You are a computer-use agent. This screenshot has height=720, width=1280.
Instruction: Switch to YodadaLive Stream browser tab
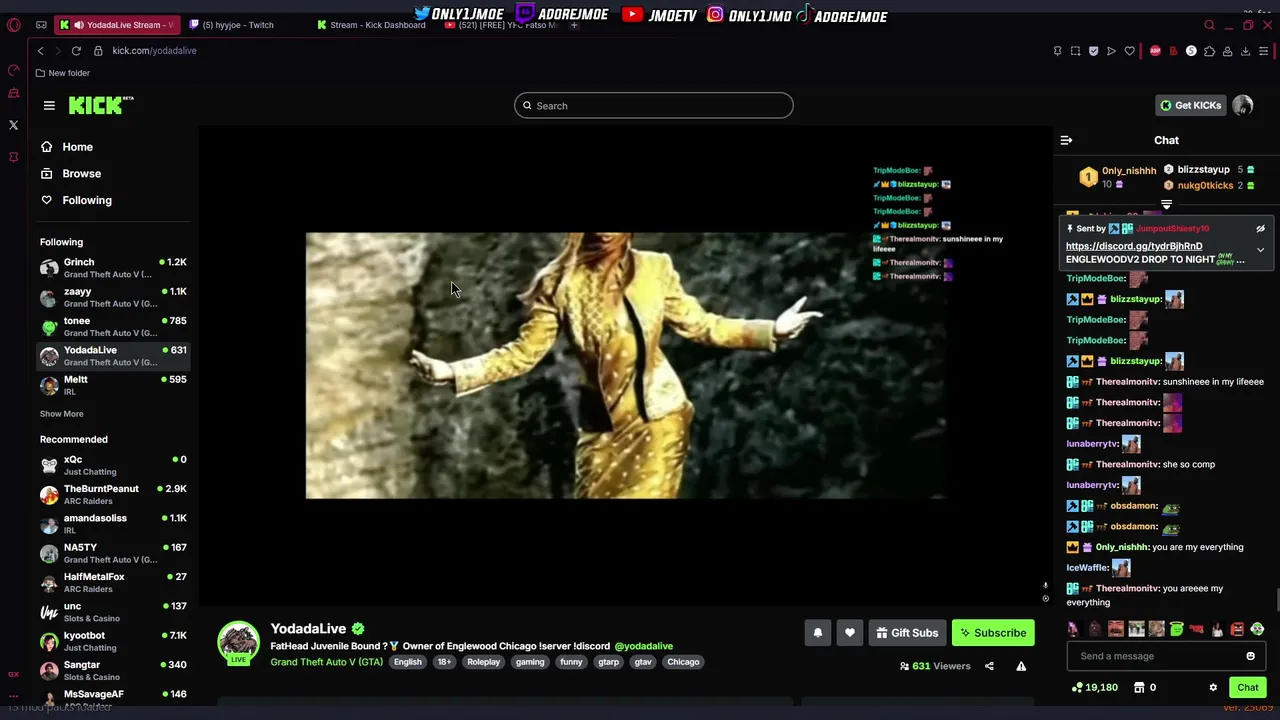pos(117,25)
